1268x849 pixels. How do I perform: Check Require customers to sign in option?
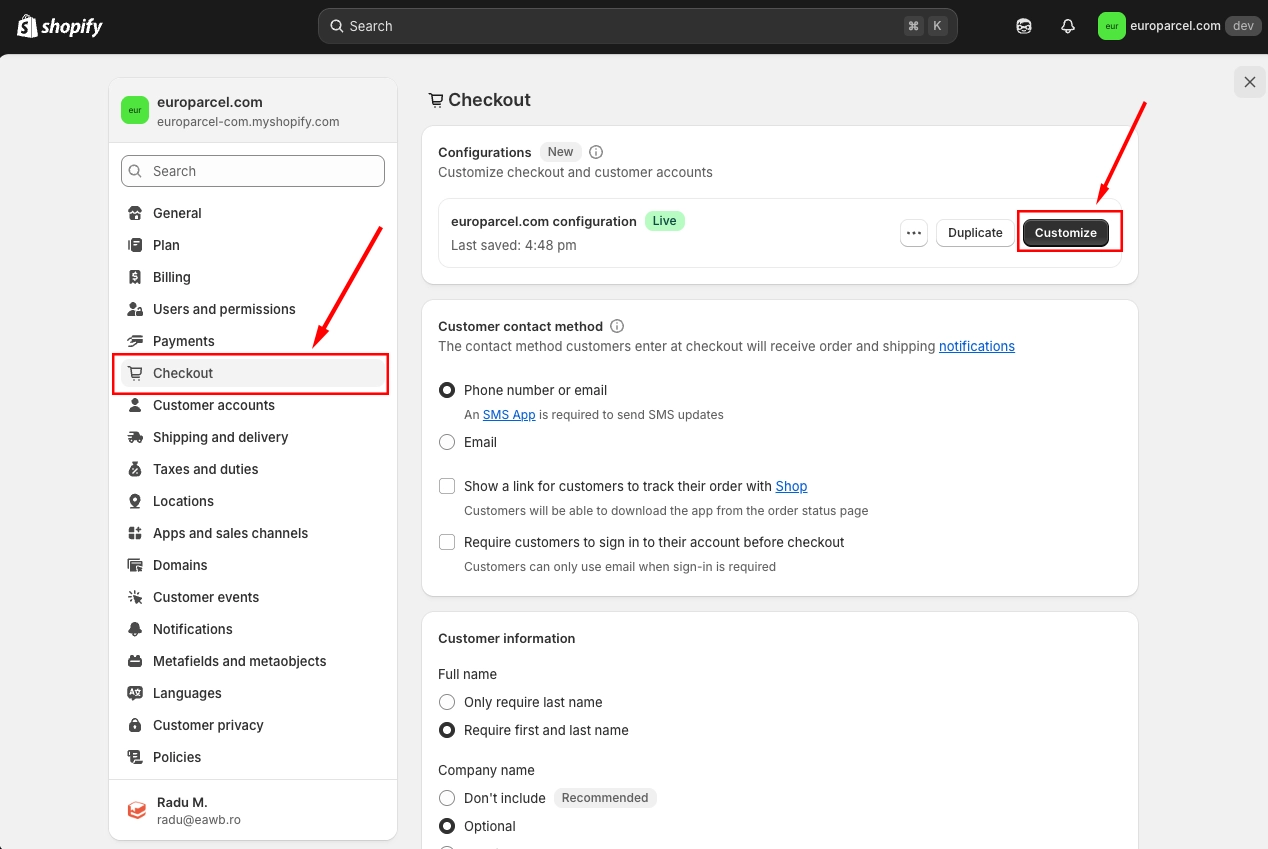click(447, 542)
